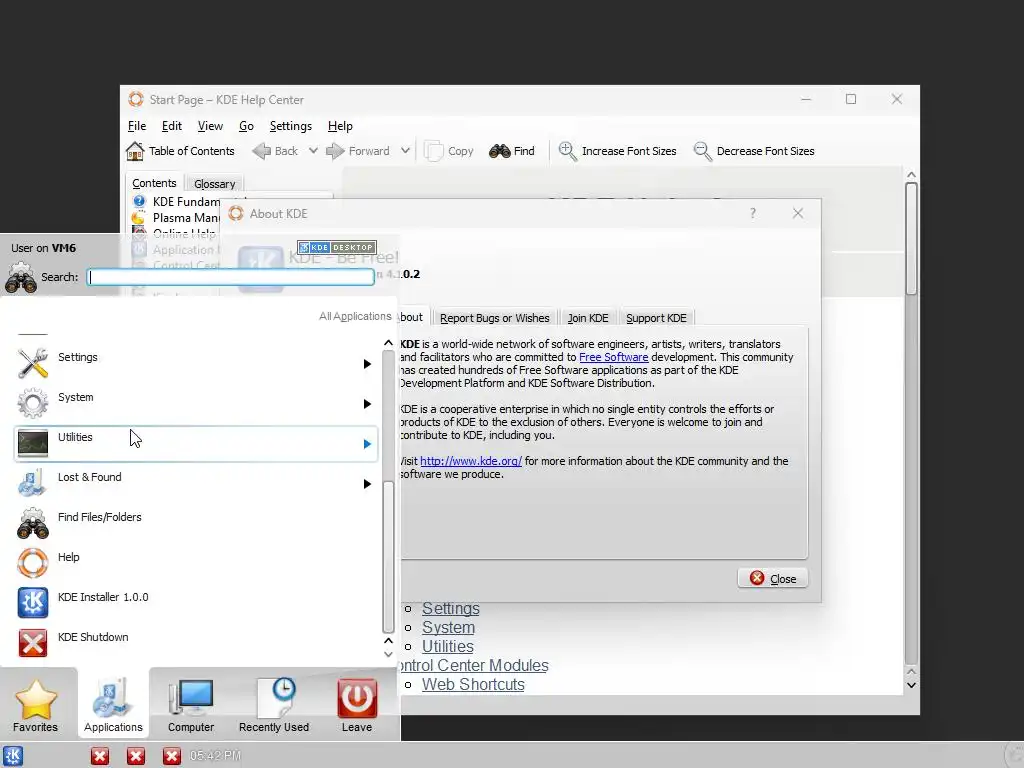
Task: Click All Applications breadcrumb label
Action: 355,316
